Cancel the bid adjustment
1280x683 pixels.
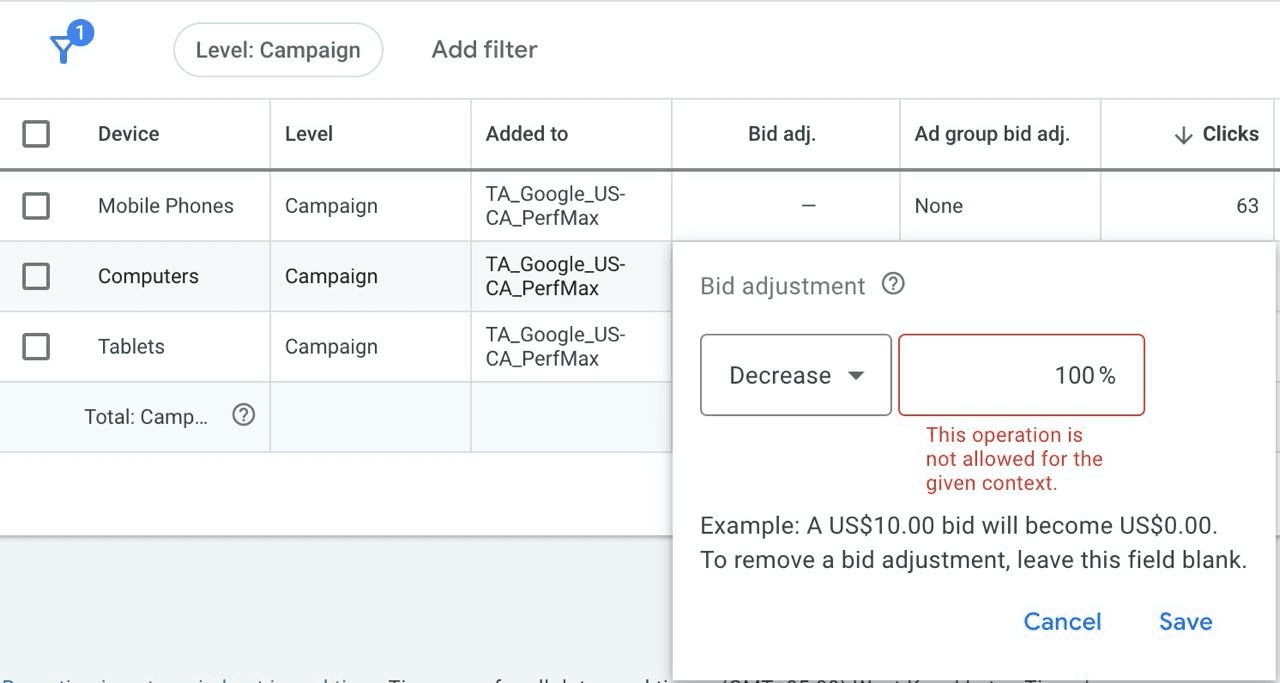click(1062, 621)
